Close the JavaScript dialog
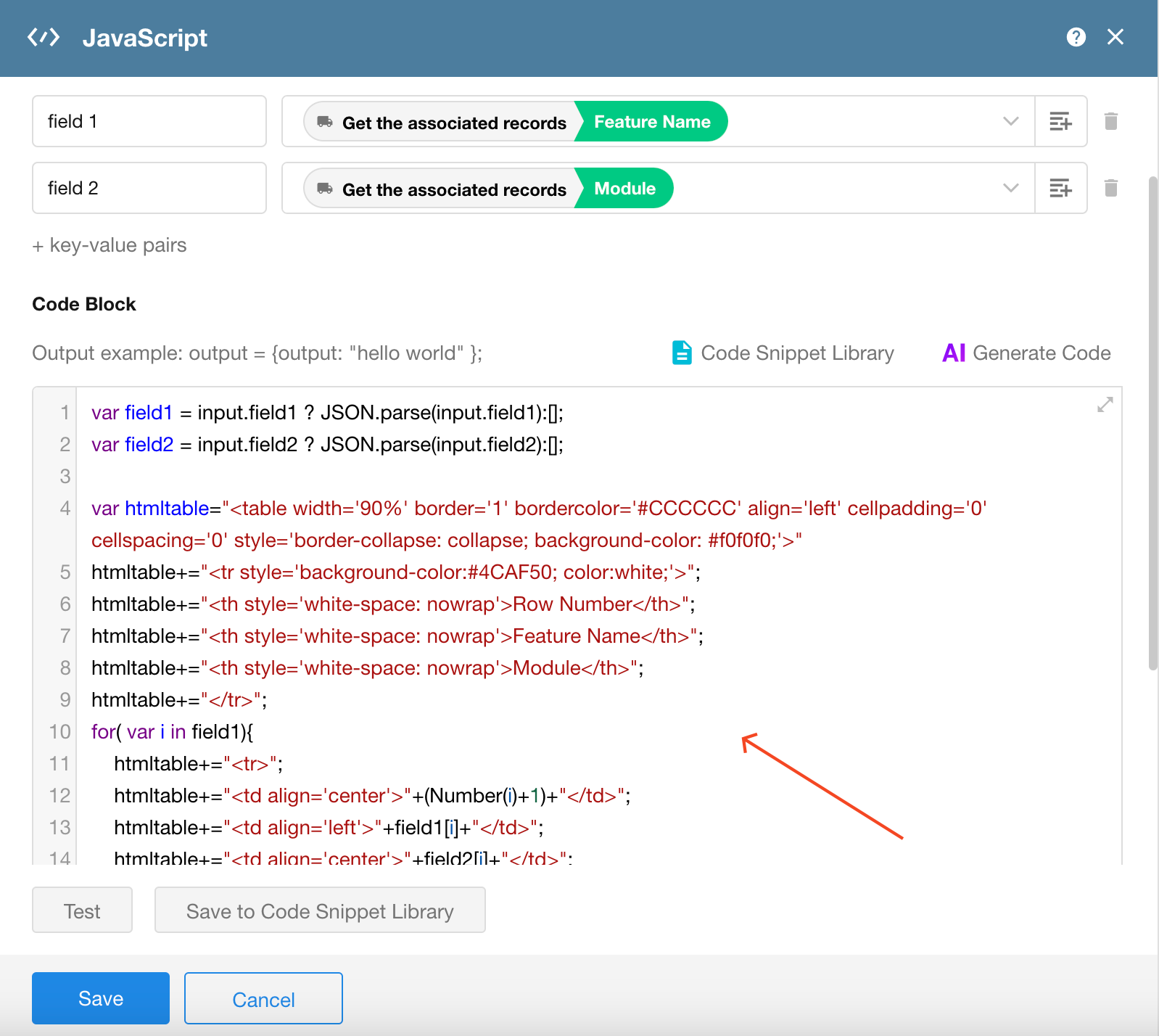 click(x=1115, y=37)
